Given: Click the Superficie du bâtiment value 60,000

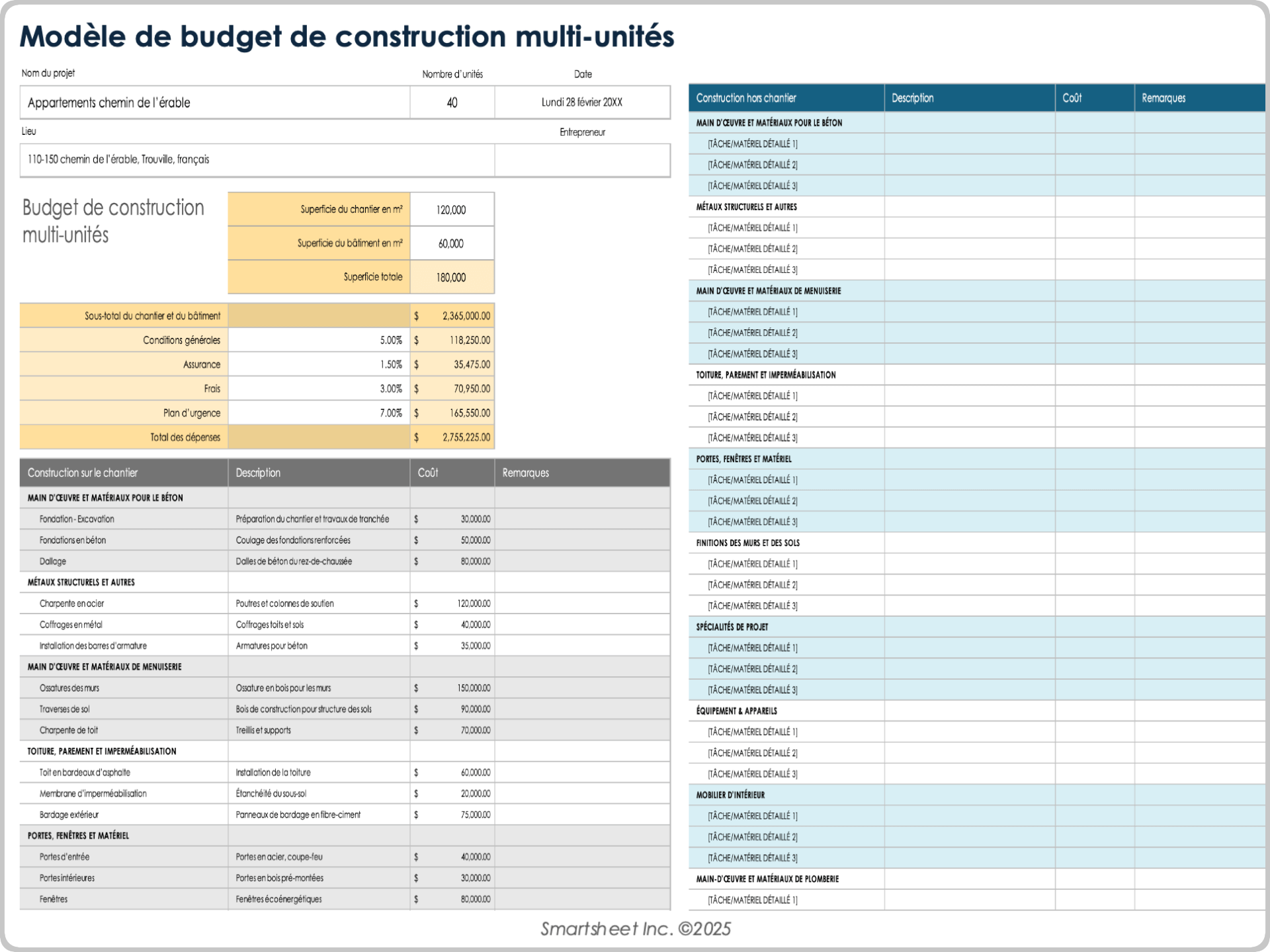Looking at the screenshot, I should 452,243.
